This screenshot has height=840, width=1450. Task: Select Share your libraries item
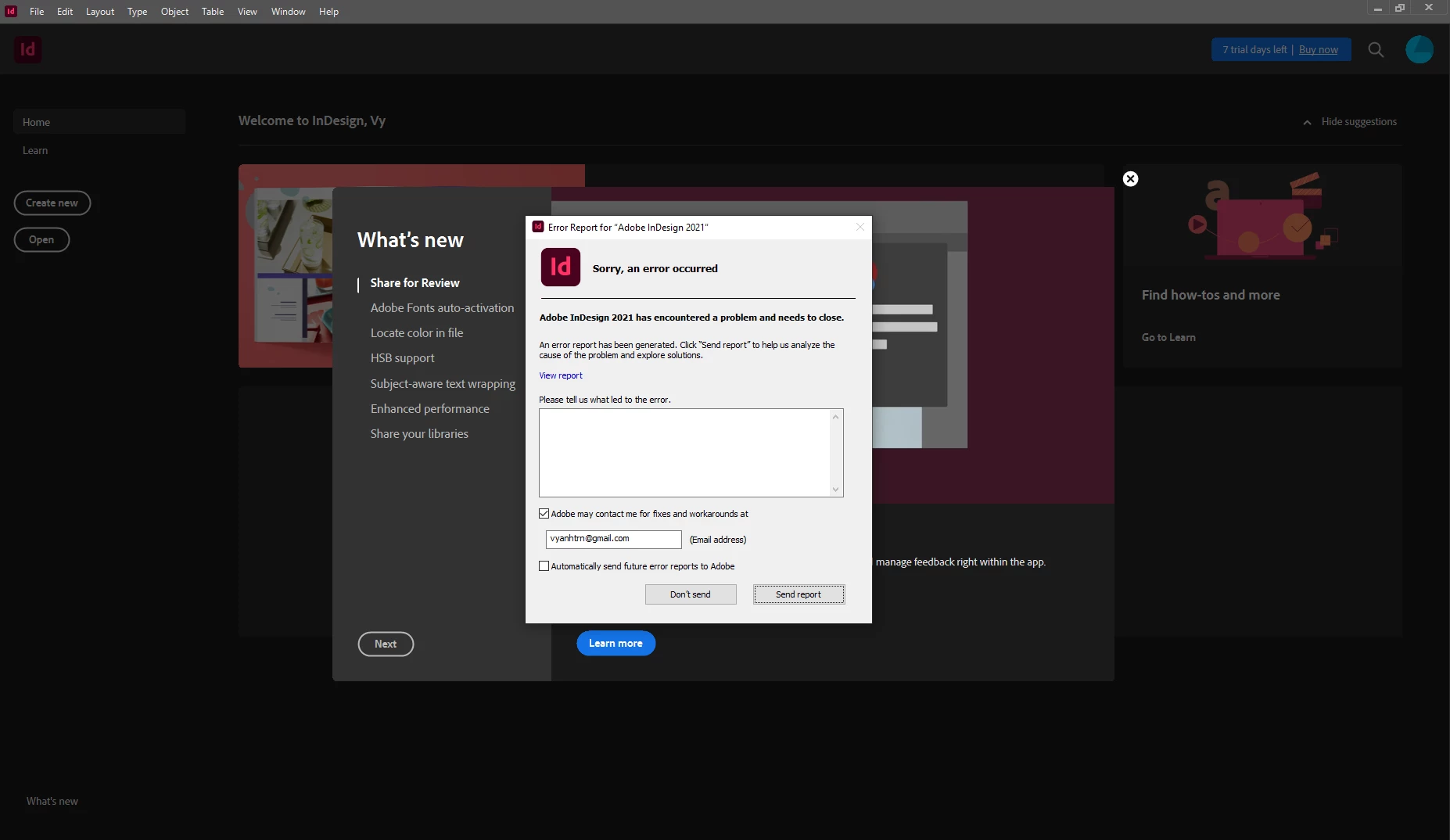pos(419,433)
